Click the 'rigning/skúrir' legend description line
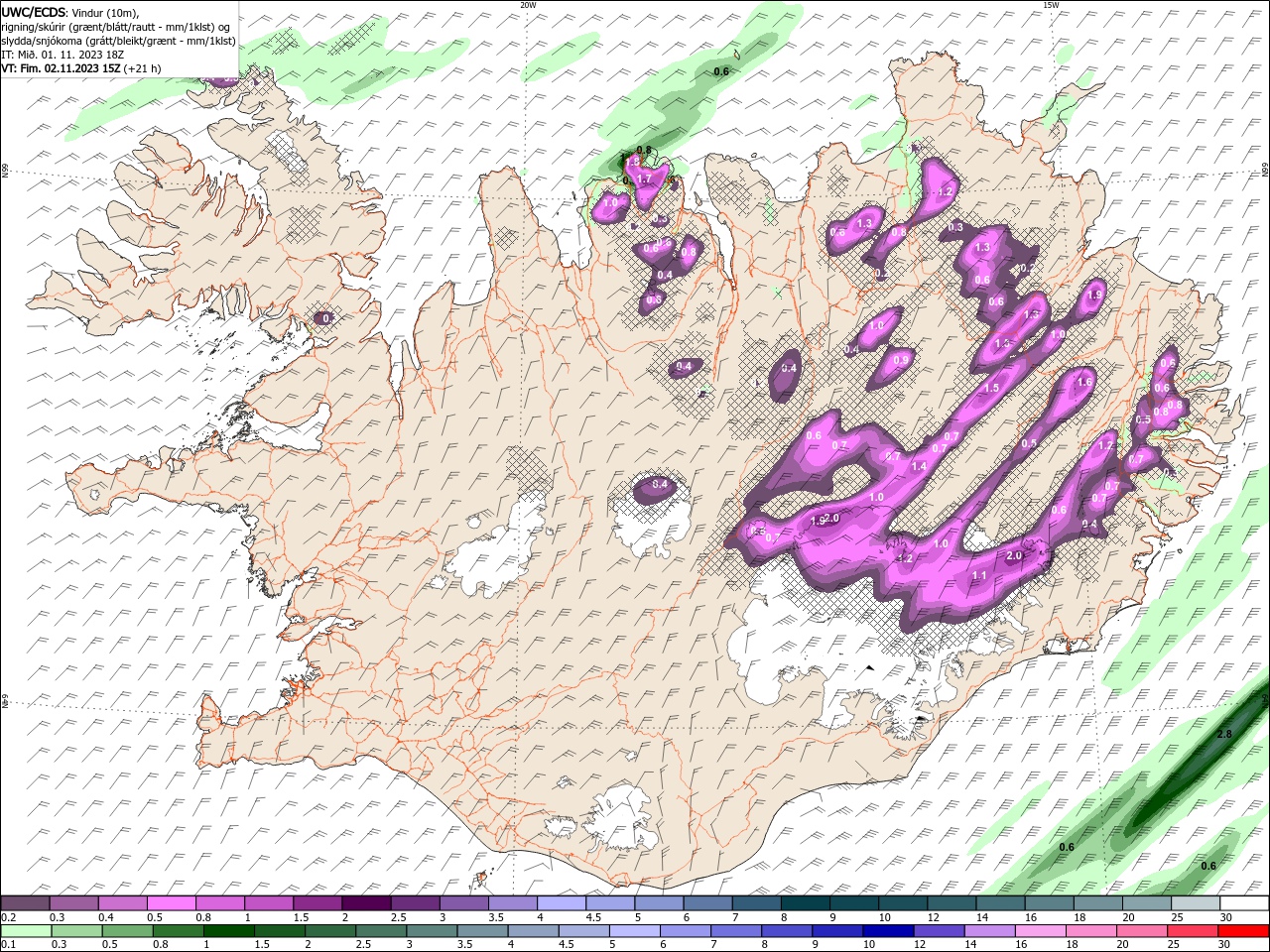This screenshot has width=1270, height=952. tap(116, 27)
